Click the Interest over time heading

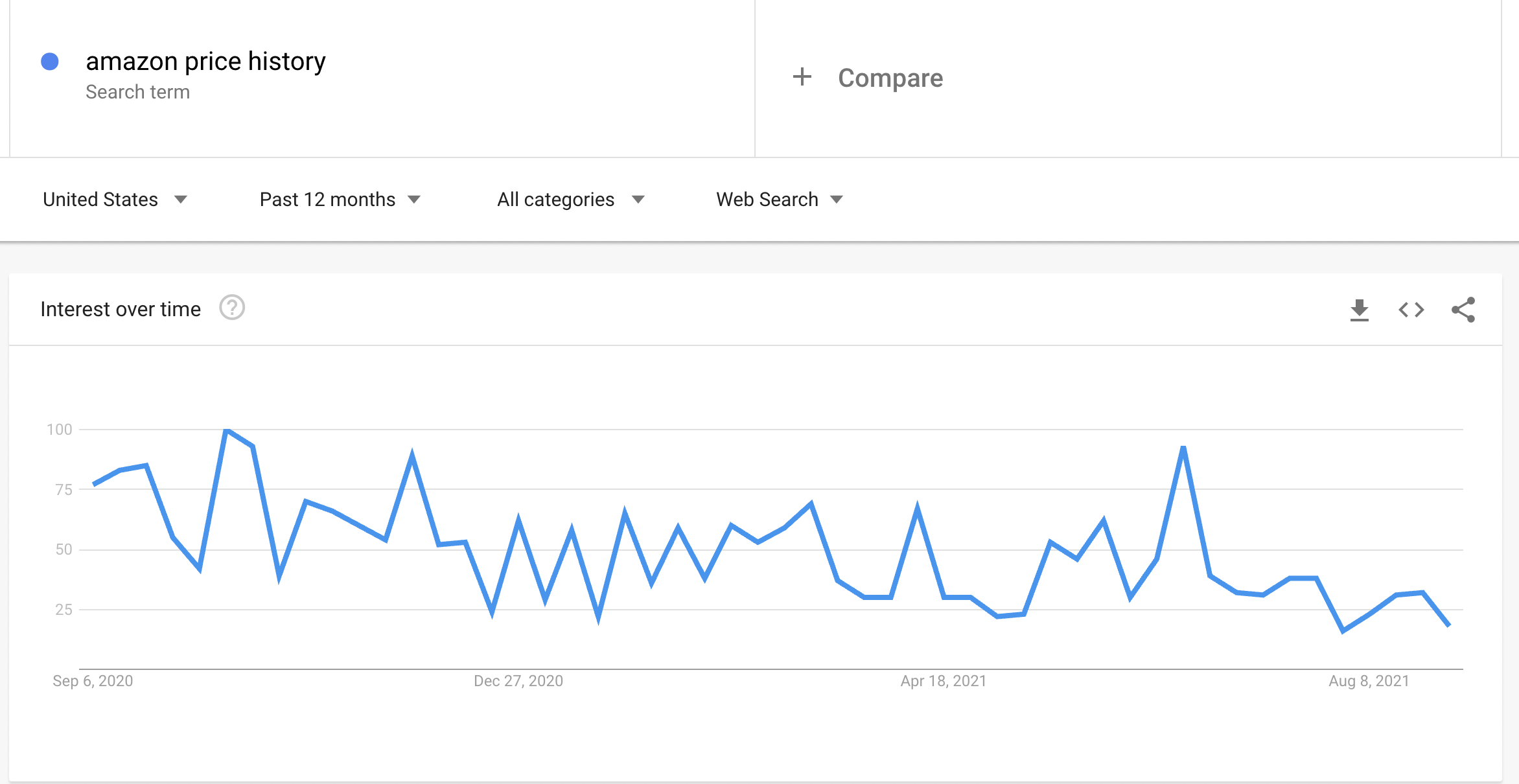click(x=121, y=309)
